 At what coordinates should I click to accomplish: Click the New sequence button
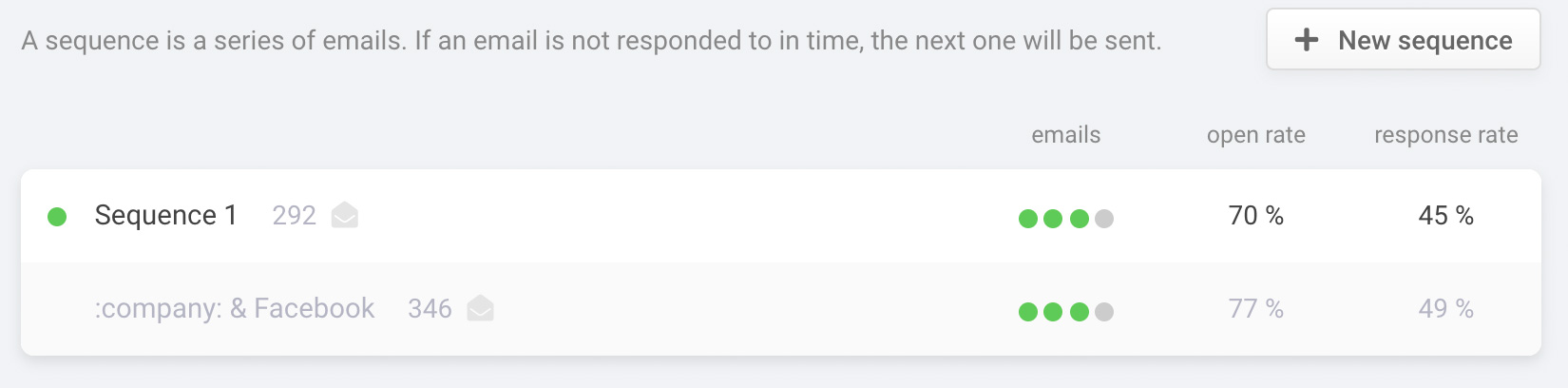click(x=1403, y=40)
